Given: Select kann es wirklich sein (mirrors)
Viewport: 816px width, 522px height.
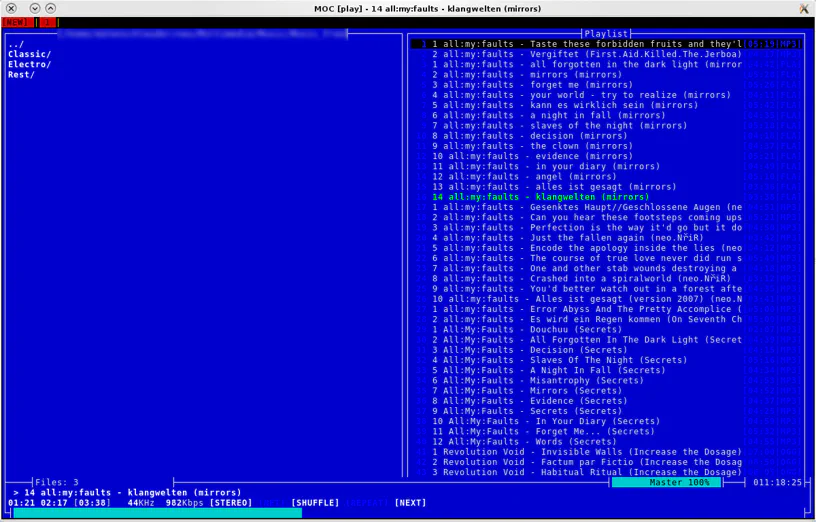Looking at the screenshot, I should (x=606, y=105).
